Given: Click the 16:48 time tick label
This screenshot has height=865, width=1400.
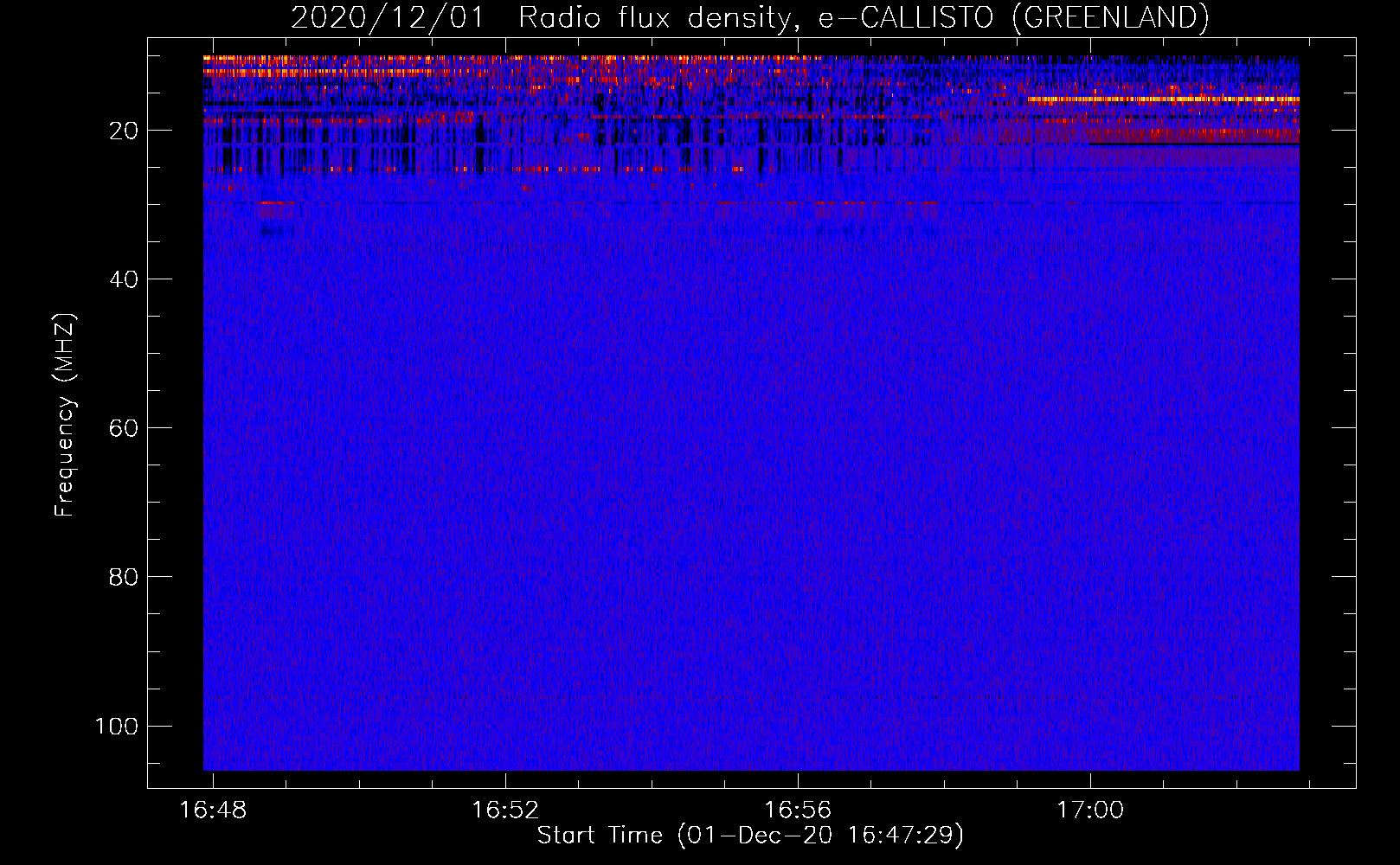Looking at the screenshot, I should (x=213, y=810).
